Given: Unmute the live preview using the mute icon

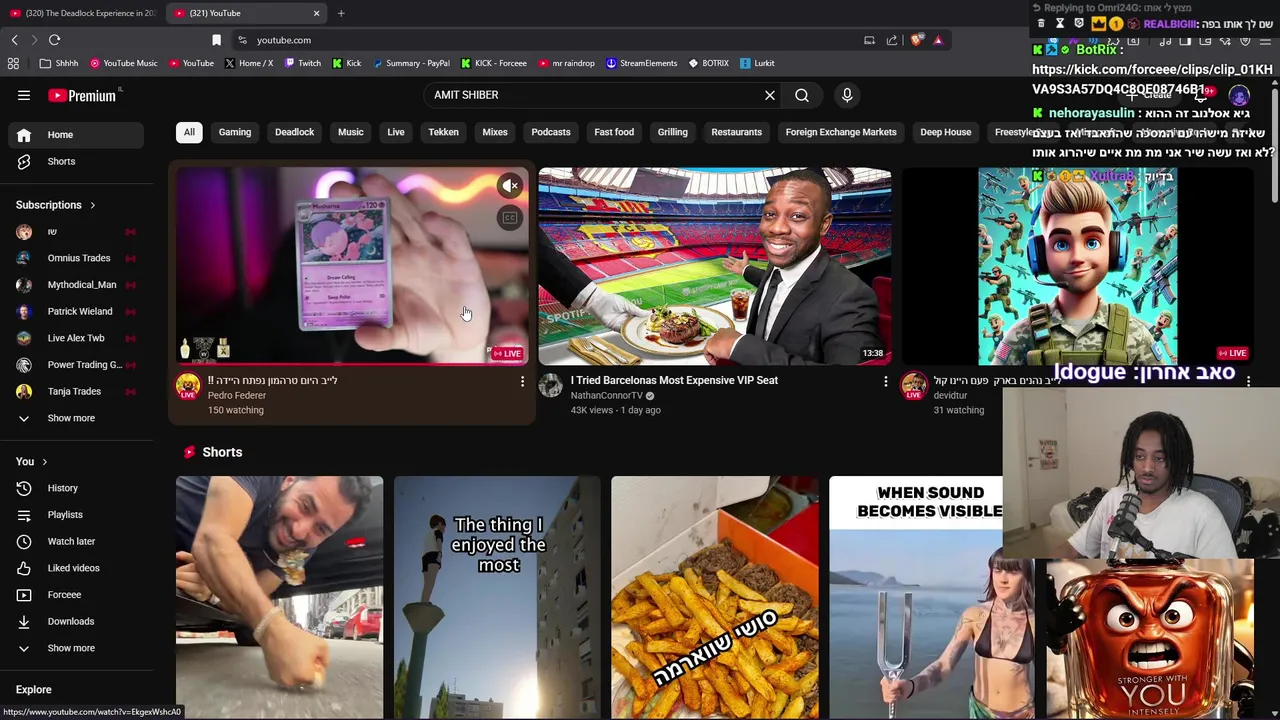Looking at the screenshot, I should [x=510, y=186].
